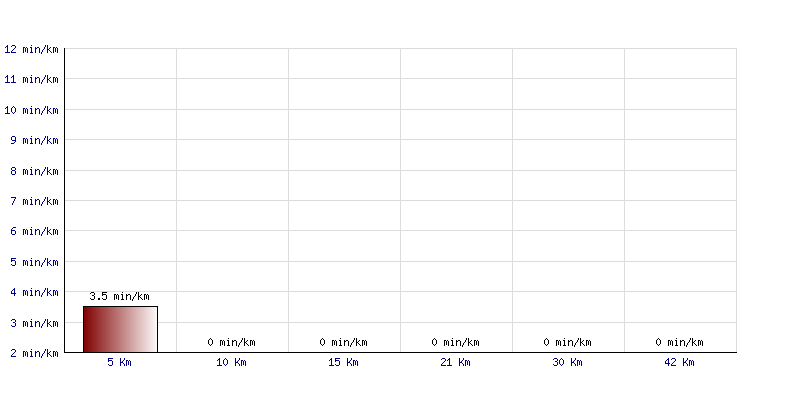Viewport: 800px width, 400px height.
Task: Click the 5 Km axis label
Action: tap(119, 362)
